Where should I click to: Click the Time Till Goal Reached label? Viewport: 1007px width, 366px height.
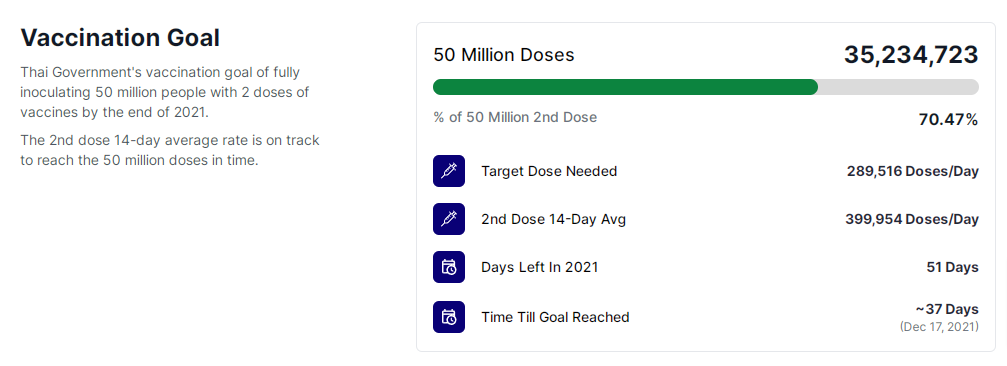tap(555, 317)
